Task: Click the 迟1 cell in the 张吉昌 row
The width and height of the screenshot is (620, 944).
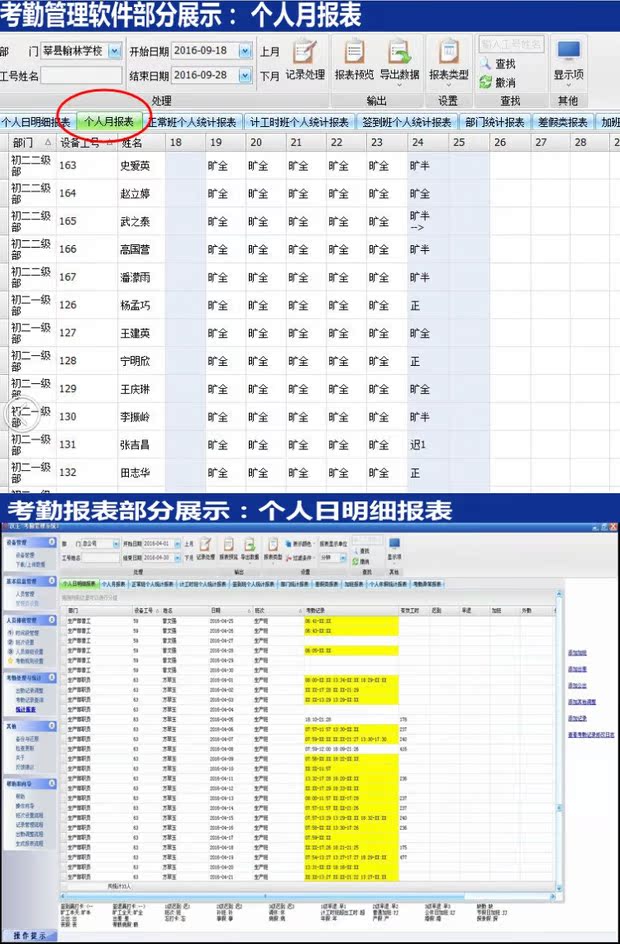Action: coord(418,445)
